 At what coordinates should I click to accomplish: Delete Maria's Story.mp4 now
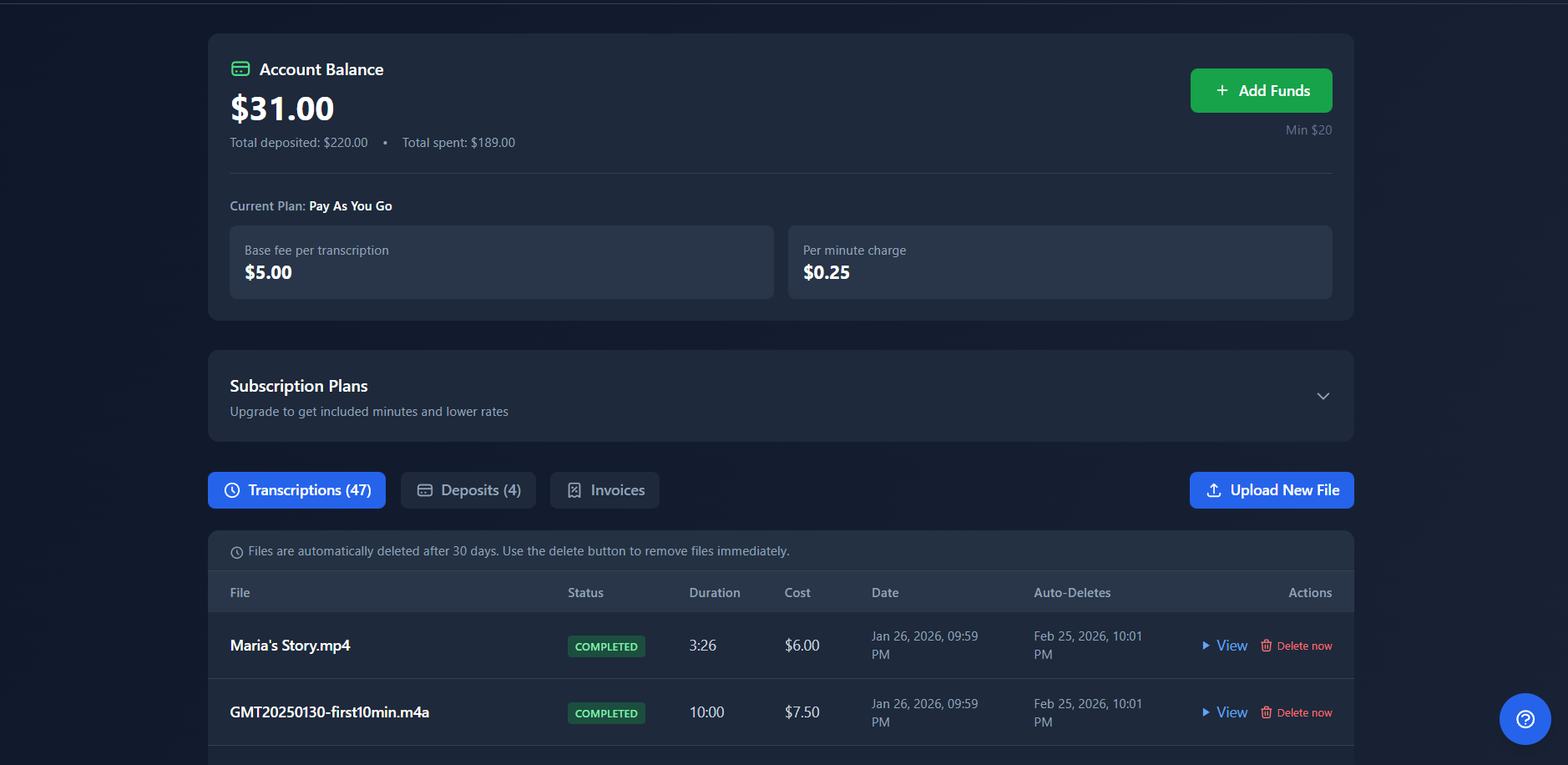1297,646
